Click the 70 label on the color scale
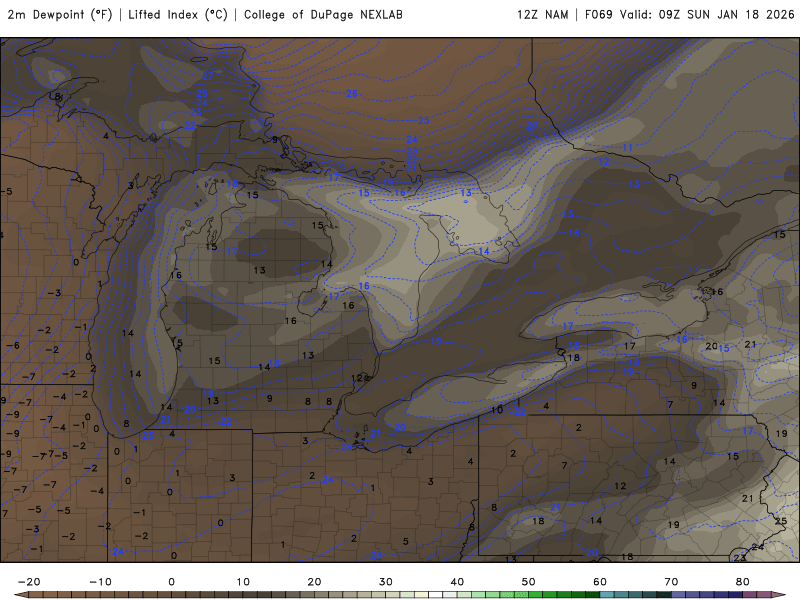800x600 pixels. [x=671, y=582]
